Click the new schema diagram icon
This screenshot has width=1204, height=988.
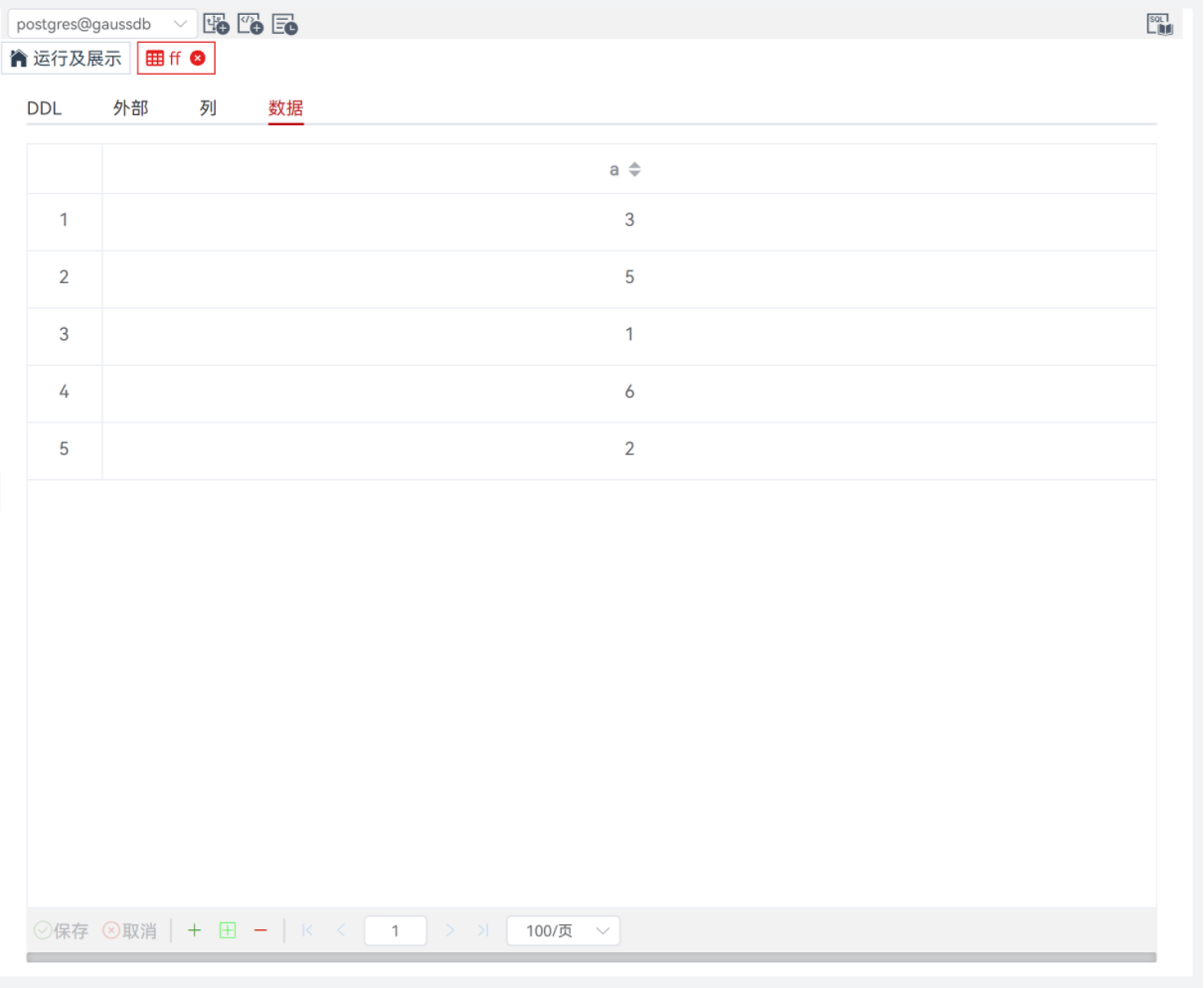pos(215,24)
